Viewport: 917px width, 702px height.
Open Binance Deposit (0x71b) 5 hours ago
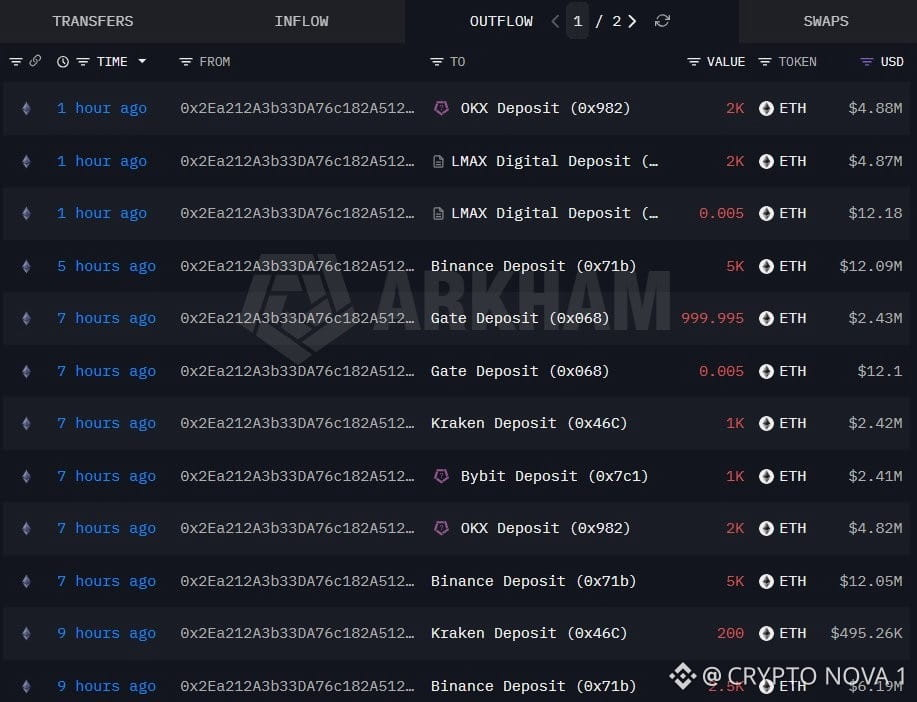pyautogui.click(x=533, y=266)
